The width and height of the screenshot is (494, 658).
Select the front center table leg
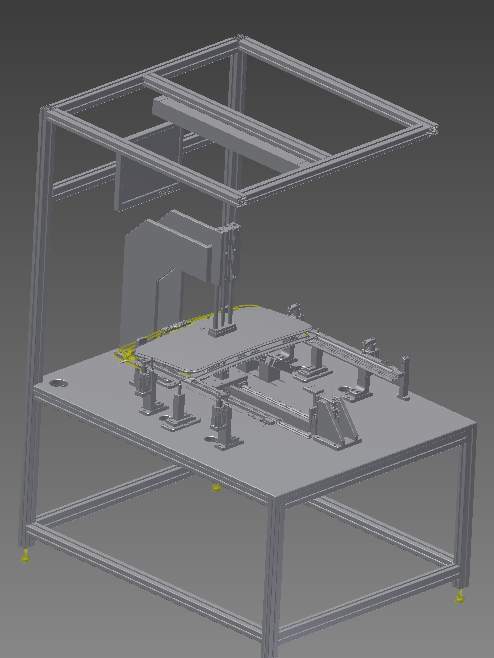pos(273,575)
